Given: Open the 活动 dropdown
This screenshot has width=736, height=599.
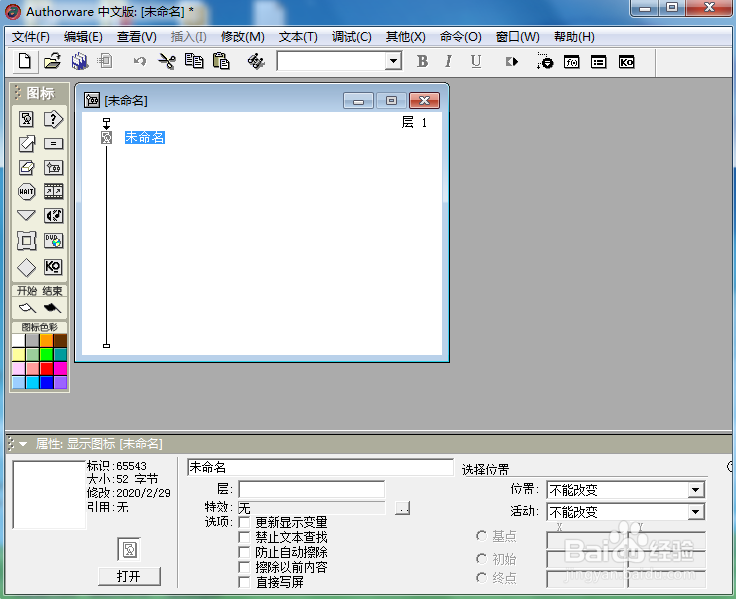Looking at the screenshot, I should coord(696,512).
